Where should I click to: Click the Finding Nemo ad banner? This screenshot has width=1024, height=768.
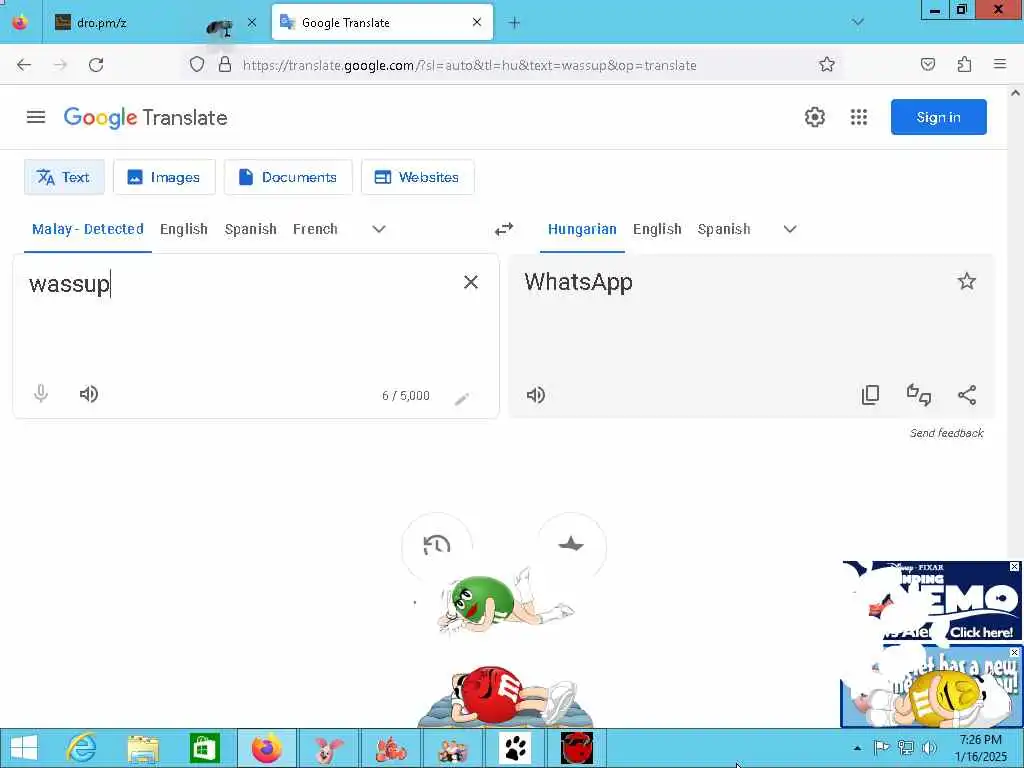[932, 601]
